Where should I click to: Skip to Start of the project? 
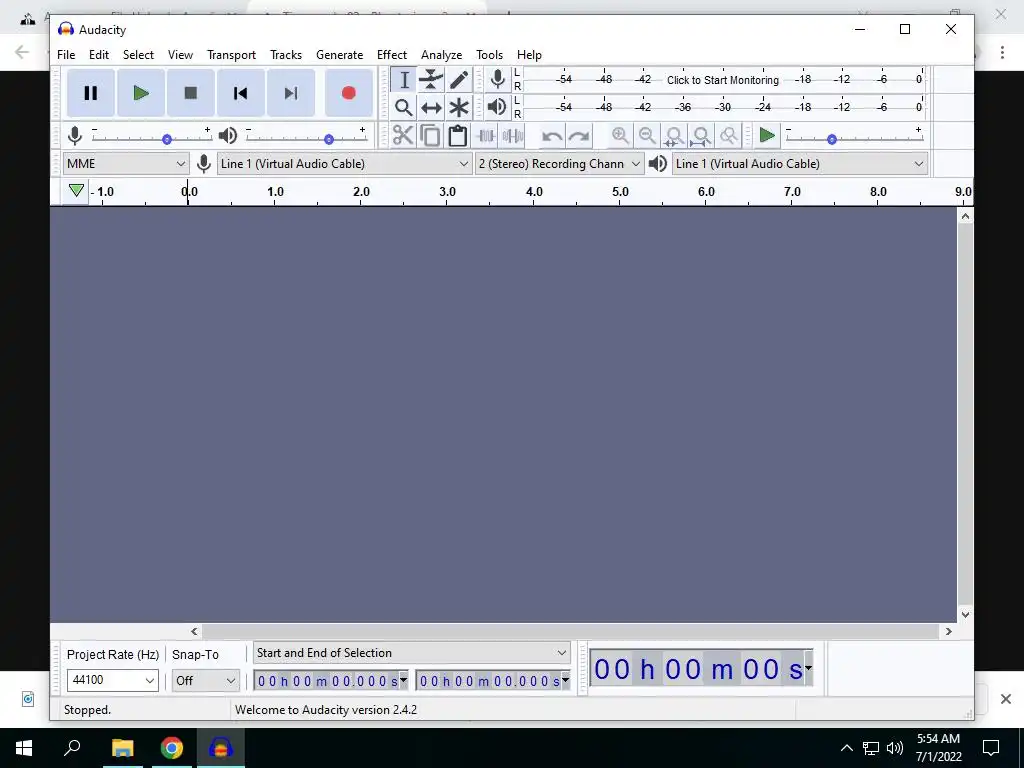pyautogui.click(x=240, y=93)
